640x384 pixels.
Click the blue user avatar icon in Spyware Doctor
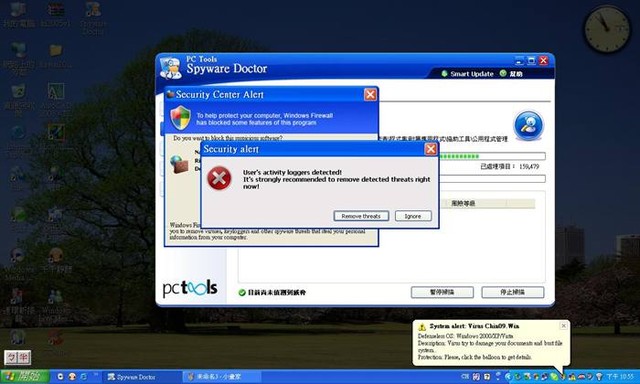click(x=529, y=125)
